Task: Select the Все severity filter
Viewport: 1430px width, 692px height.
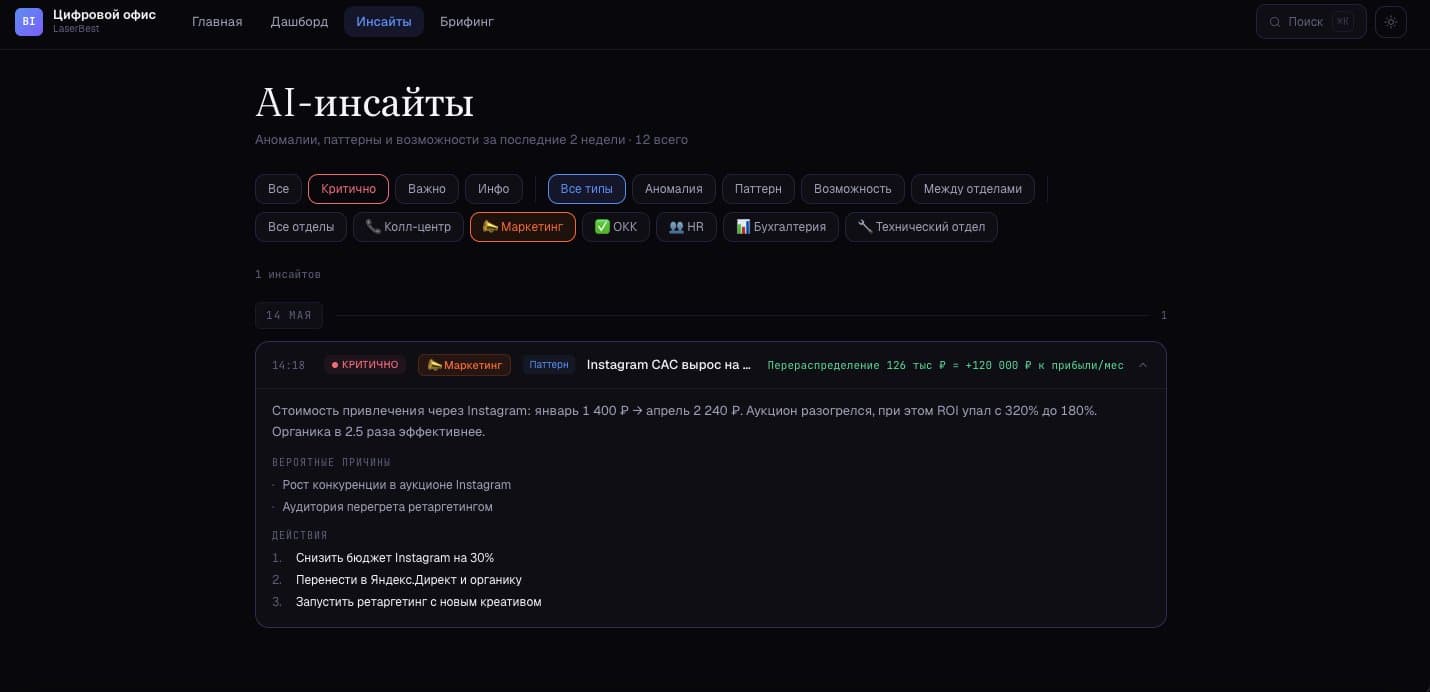Action: point(278,189)
